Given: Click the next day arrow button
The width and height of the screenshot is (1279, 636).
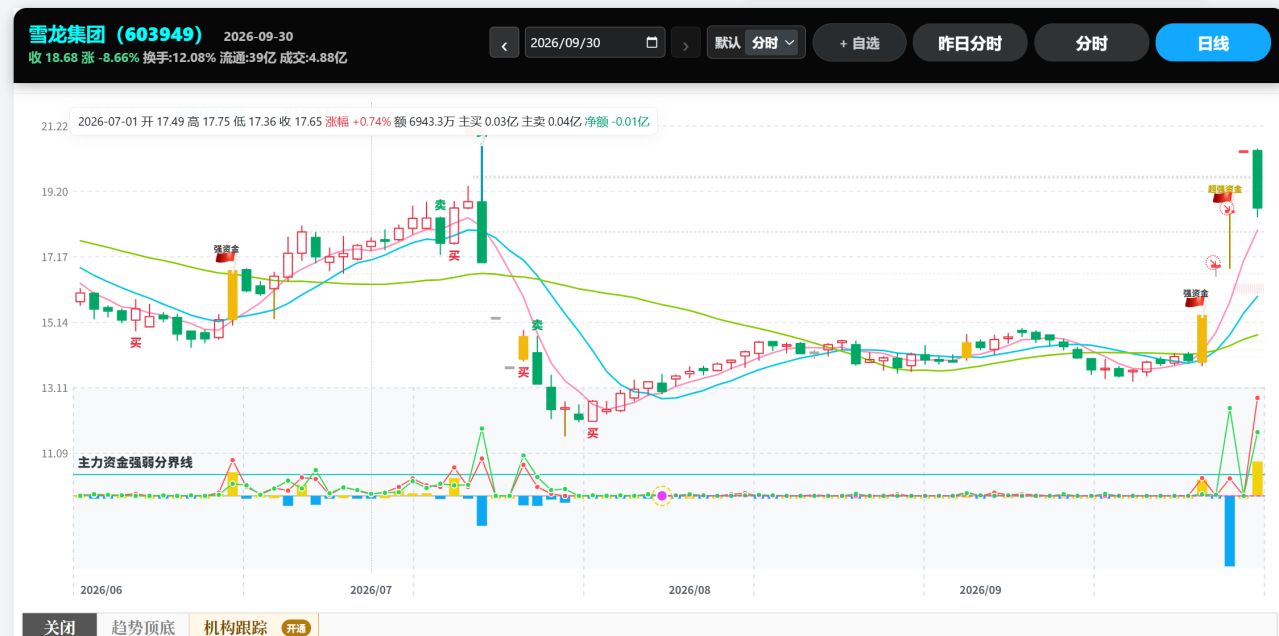Looking at the screenshot, I should pyautogui.click(x=686, y=43).
